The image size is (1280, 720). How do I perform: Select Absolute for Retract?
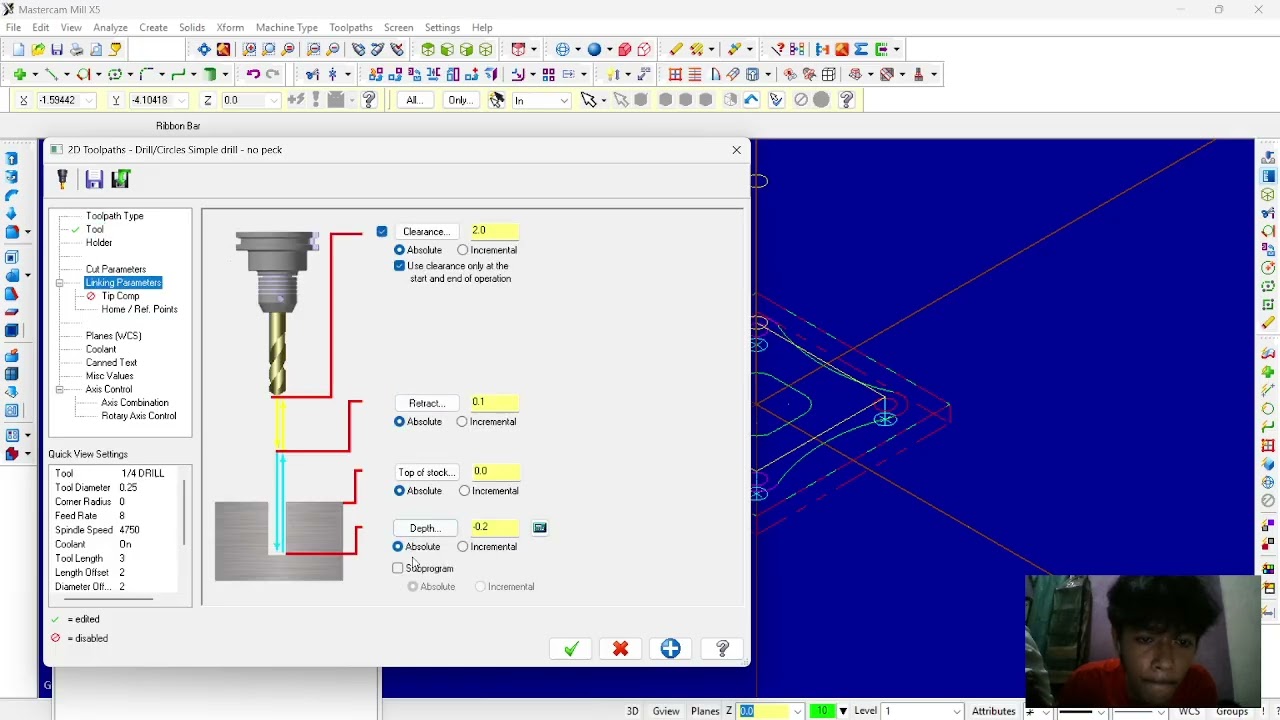pyautogui.click(x=400, y=422)
